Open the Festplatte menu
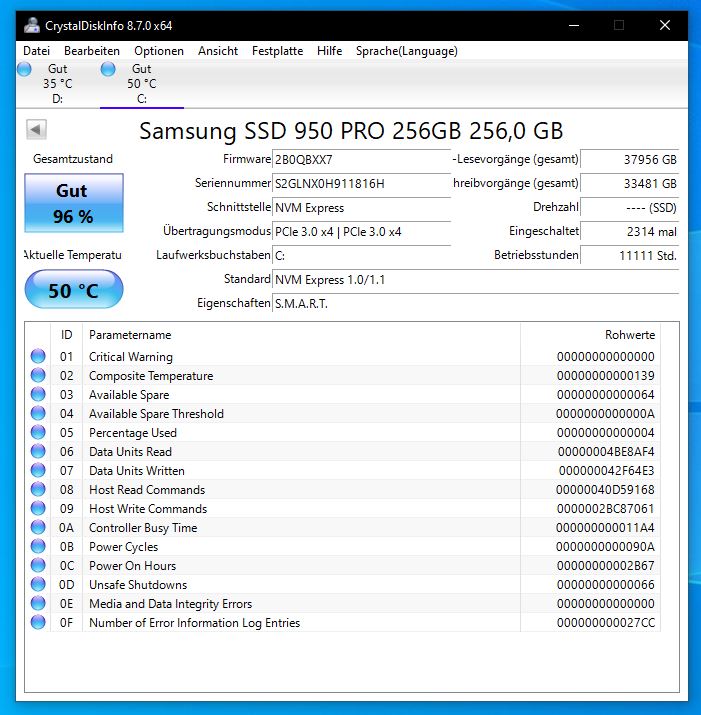701x715 pixels. pos(277,51)
